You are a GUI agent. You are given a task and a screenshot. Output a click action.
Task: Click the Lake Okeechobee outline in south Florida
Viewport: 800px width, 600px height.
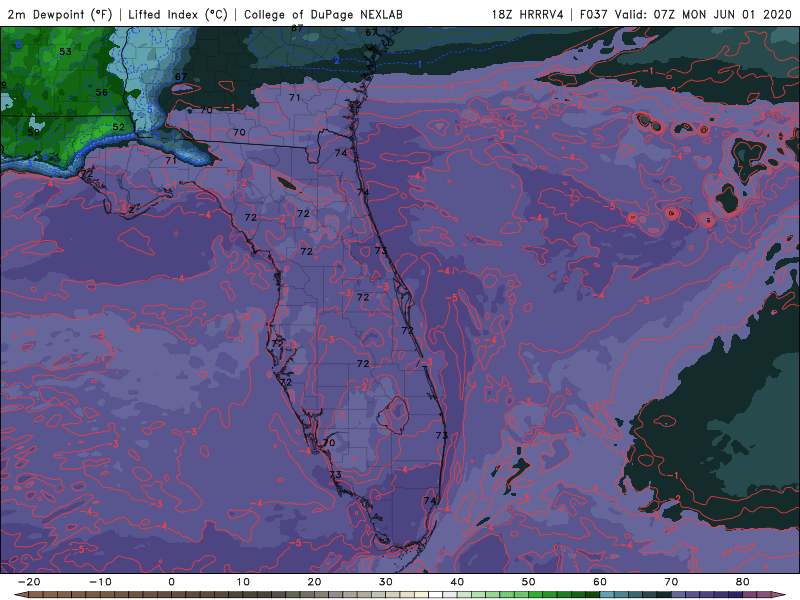tap(393, 415)
